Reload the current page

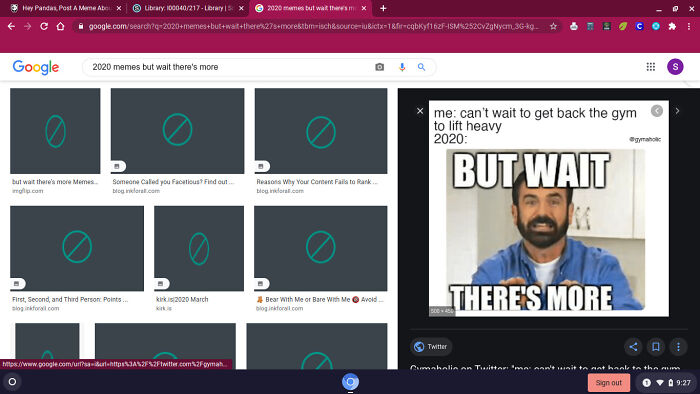pyautogui.click(x=44, y=26)
